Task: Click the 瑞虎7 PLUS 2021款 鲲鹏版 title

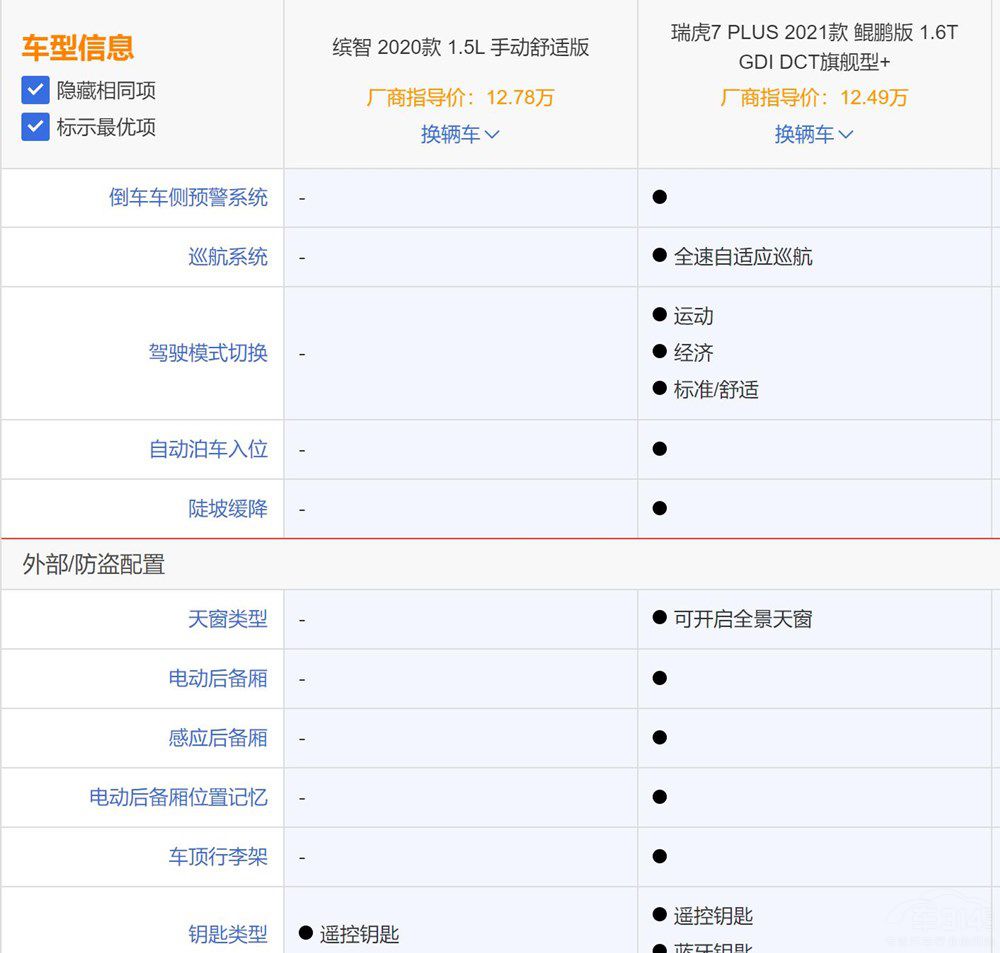Action: (x=814, y=46)
